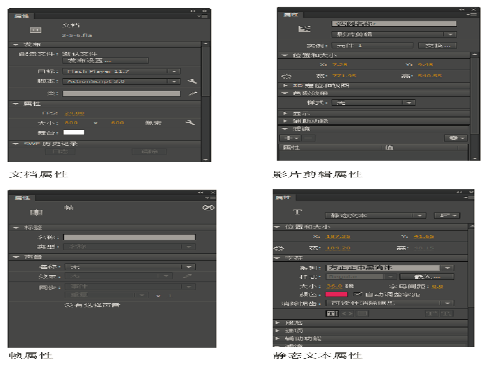
Task: Click the show border around text icon
Action: (x=362, y=313)
